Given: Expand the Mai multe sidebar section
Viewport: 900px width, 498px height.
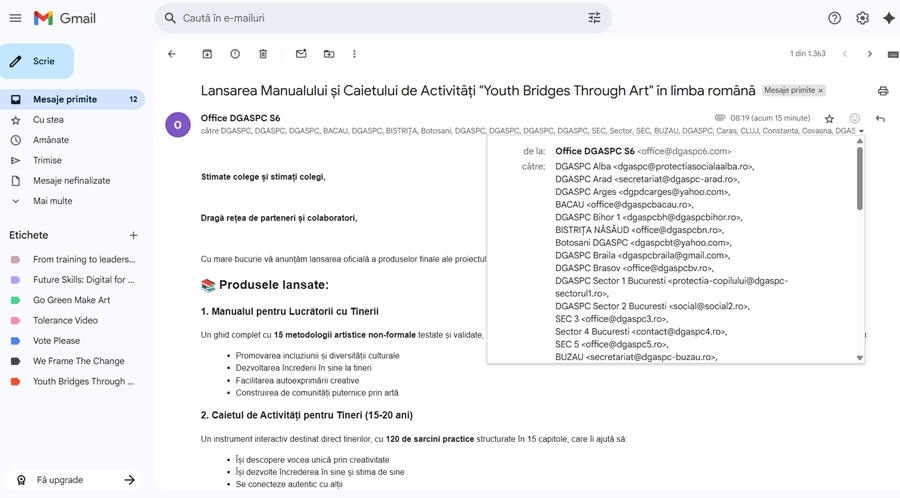Looking at the screenshot, I should coord(52,201).
